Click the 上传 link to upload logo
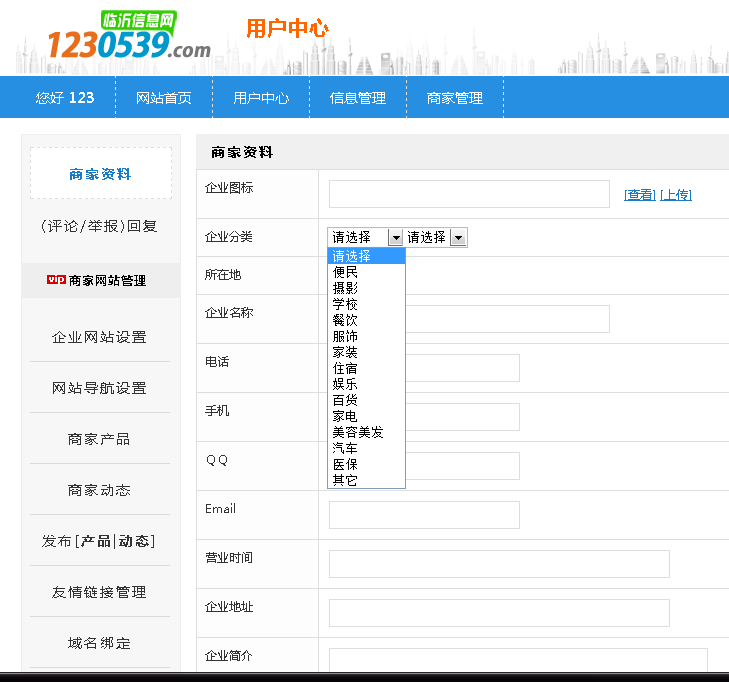The image size is (729, 682). (675, 195)
